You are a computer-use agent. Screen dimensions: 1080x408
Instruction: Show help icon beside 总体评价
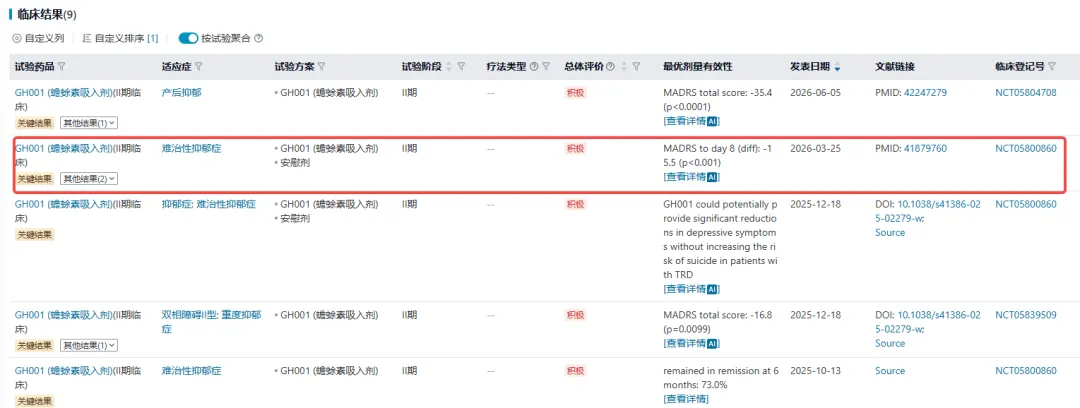point(610,67)
